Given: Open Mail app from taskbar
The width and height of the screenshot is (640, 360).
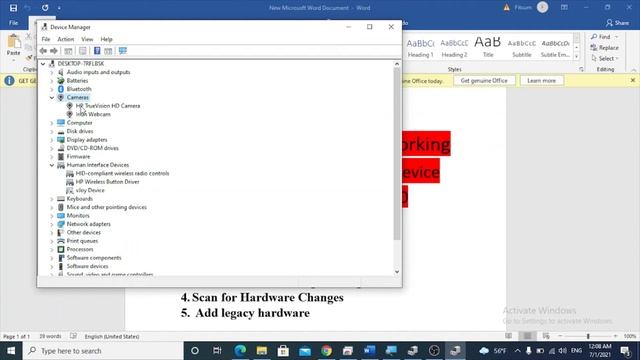Looking at the screenshot, I should (305, 351).
